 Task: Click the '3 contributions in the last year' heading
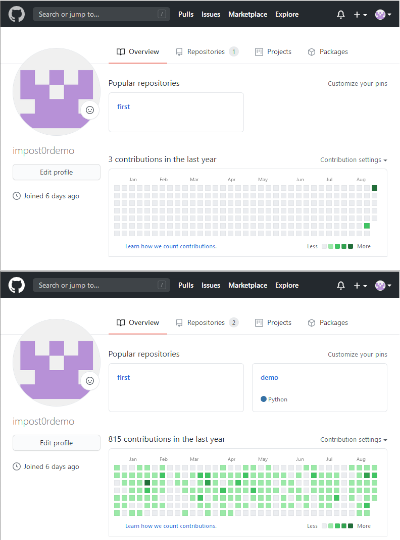pos(162,159)
